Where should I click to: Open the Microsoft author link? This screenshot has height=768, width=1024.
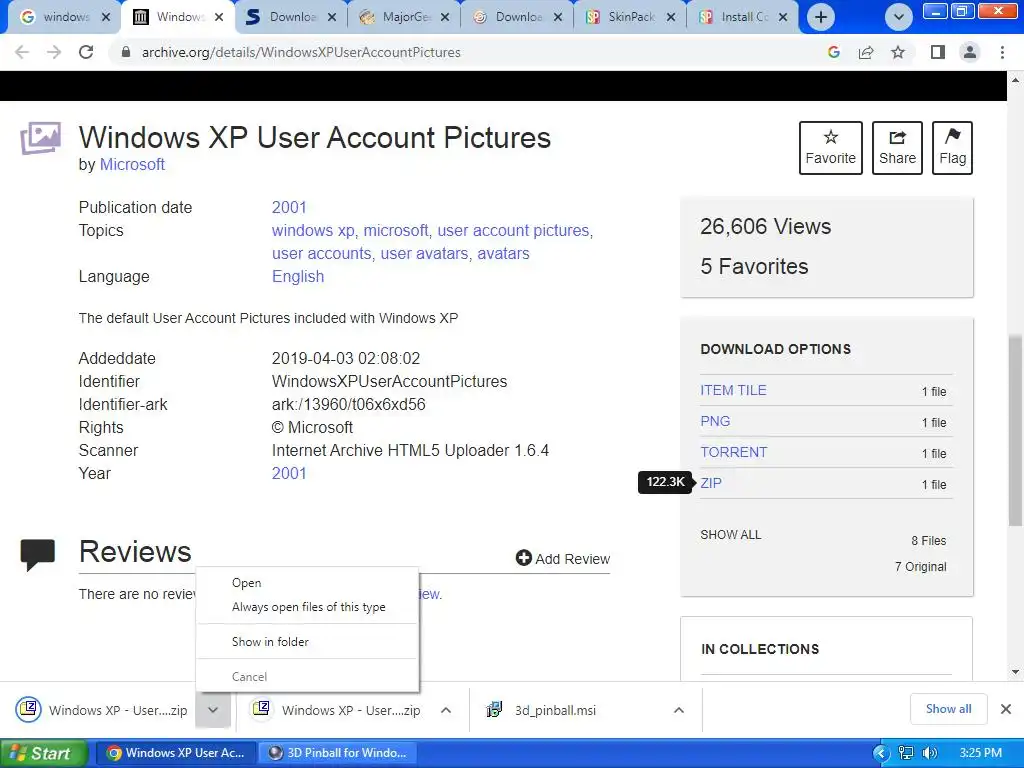coord(132,165)
